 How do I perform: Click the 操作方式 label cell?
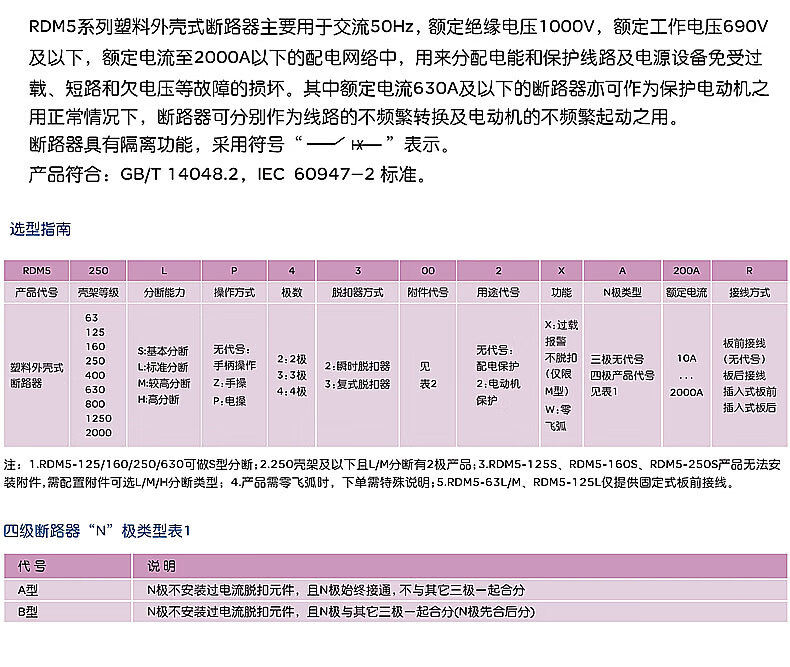click(x=234, y=293)
